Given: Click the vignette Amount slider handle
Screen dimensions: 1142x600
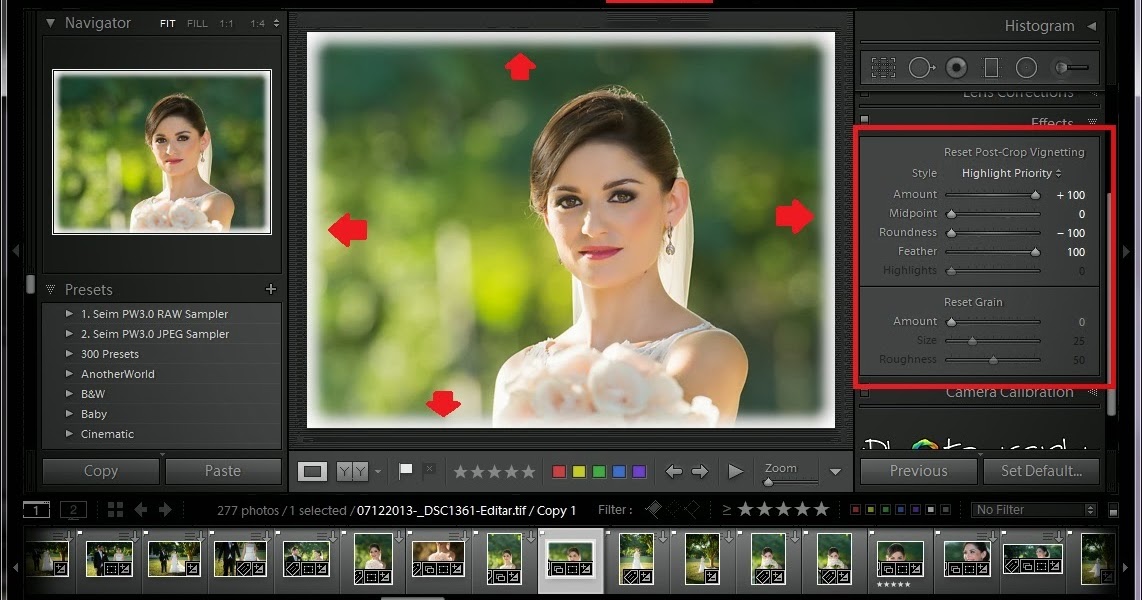Looking at the screenshot, I should coord(1035,194).
